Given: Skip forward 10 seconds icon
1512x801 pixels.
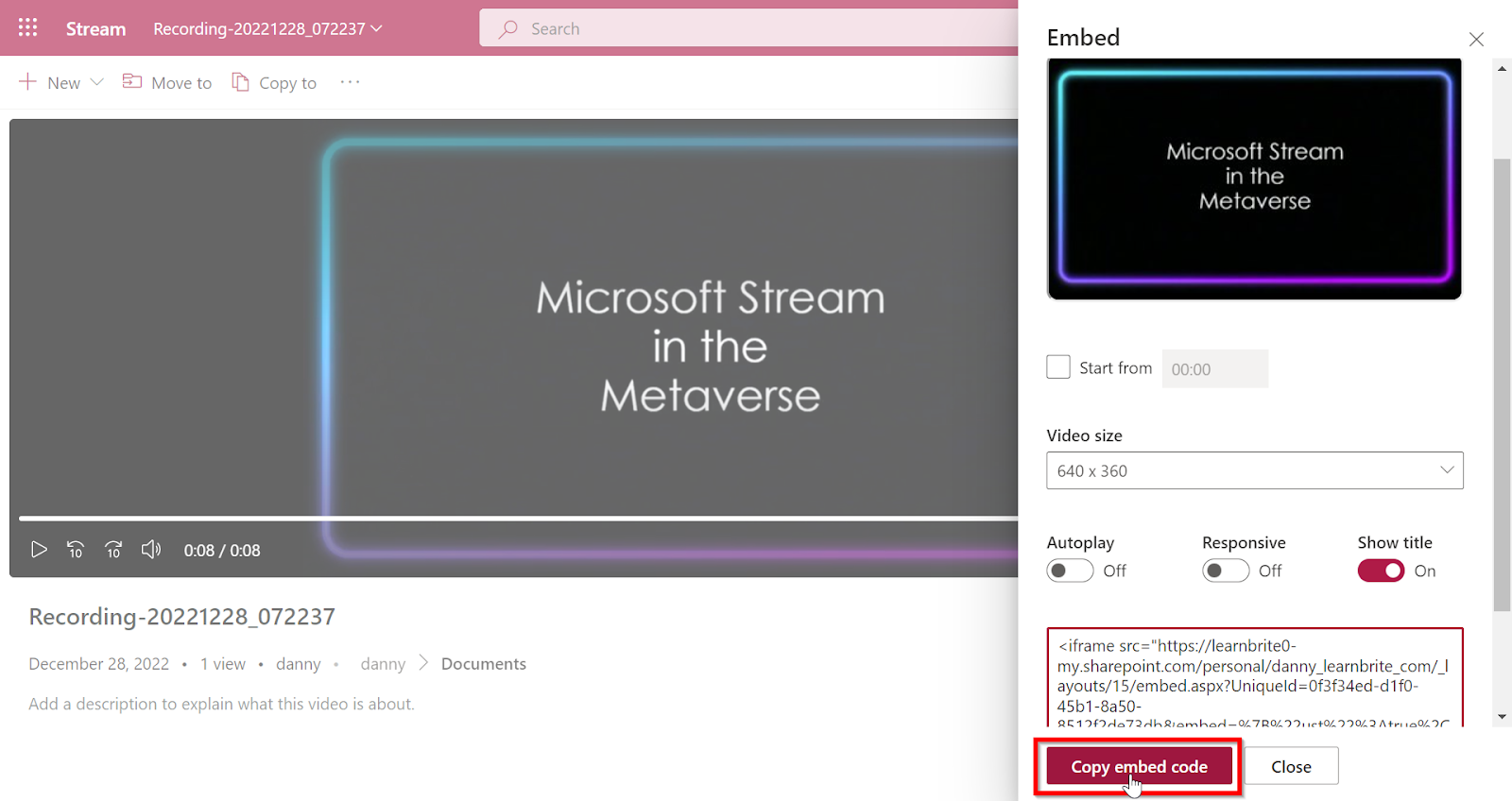Looking at the screenshot, I should tap(113, 550).
